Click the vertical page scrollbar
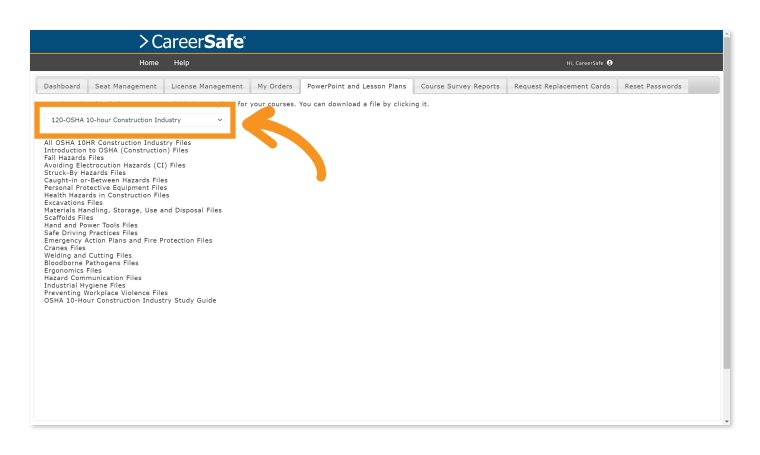The height and width of the screenshot is (455, 760). pos(727,203)
